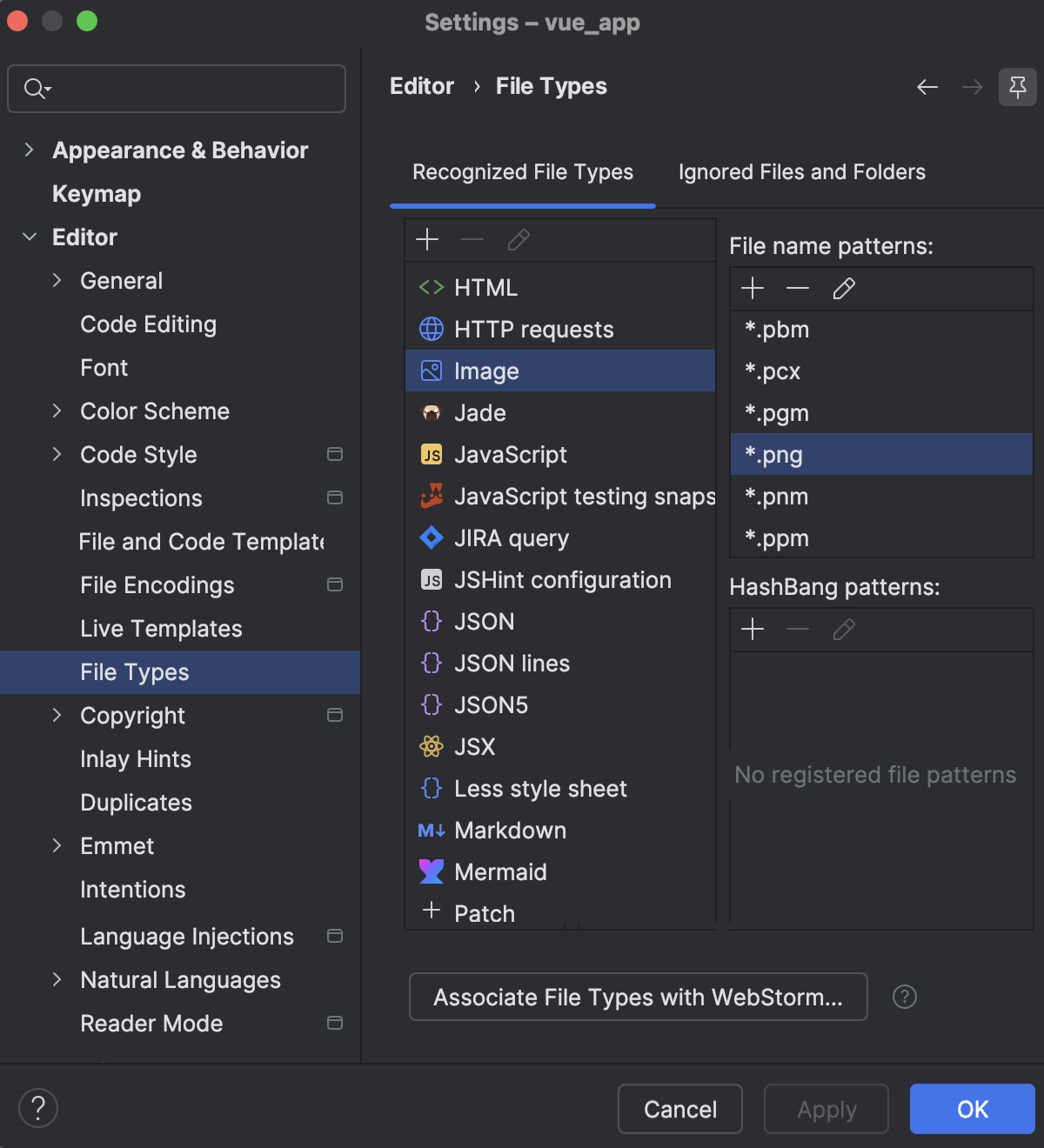Viewport: 1044px width, 1148px height.
Task: Click project-level marker next to Inspections
Action: tap(335, 497)
